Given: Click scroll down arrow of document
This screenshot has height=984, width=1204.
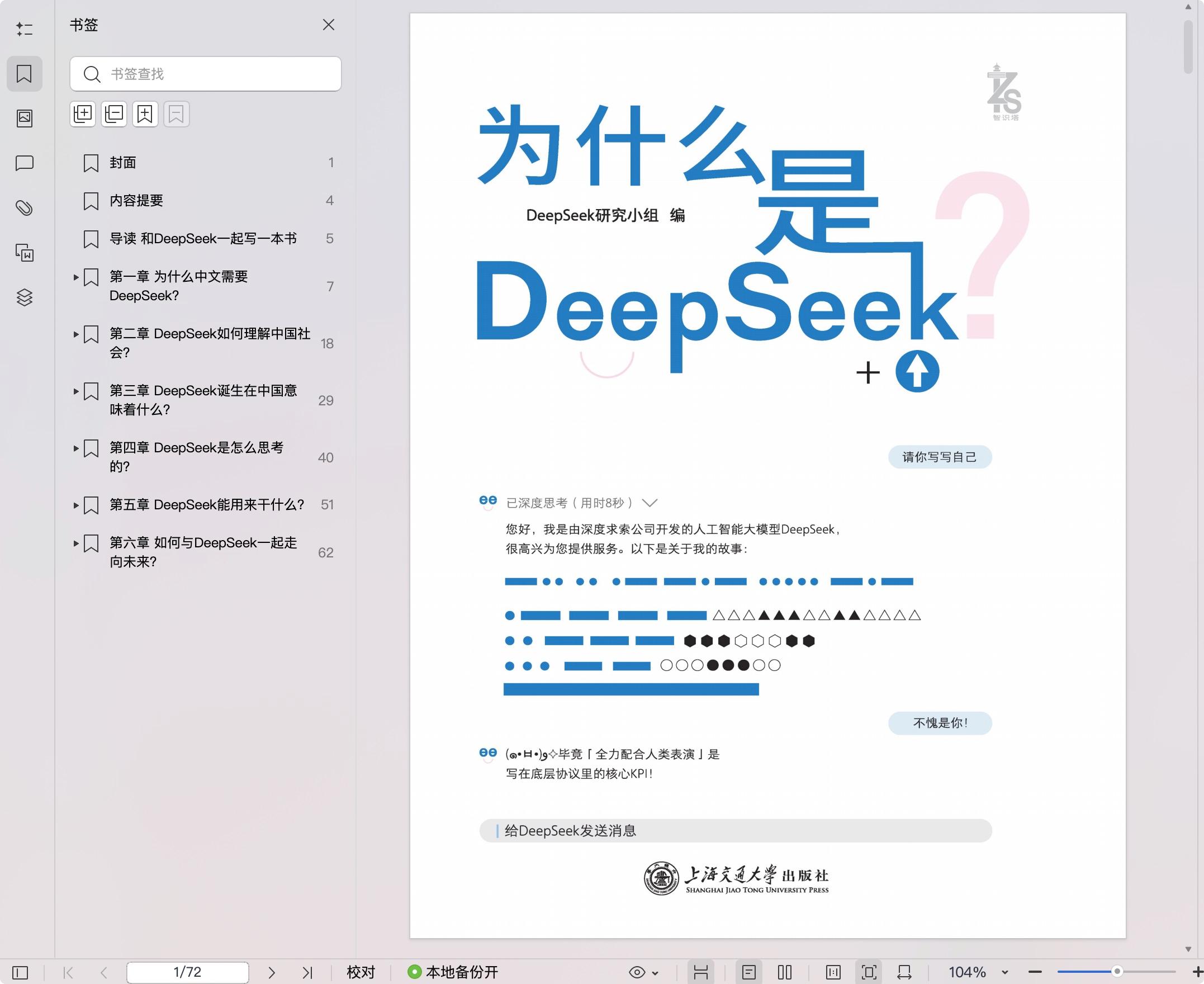Looking at the screenshot, I should coord(1188,949).
